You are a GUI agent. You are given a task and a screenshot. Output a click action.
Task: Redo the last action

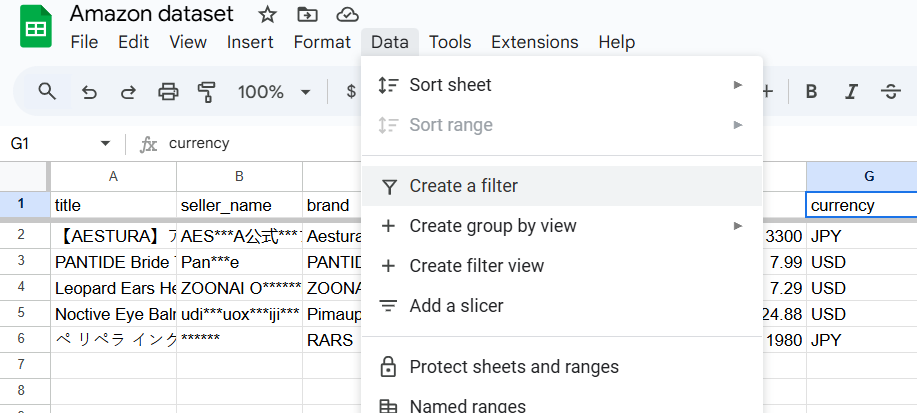tap(128, 92)
